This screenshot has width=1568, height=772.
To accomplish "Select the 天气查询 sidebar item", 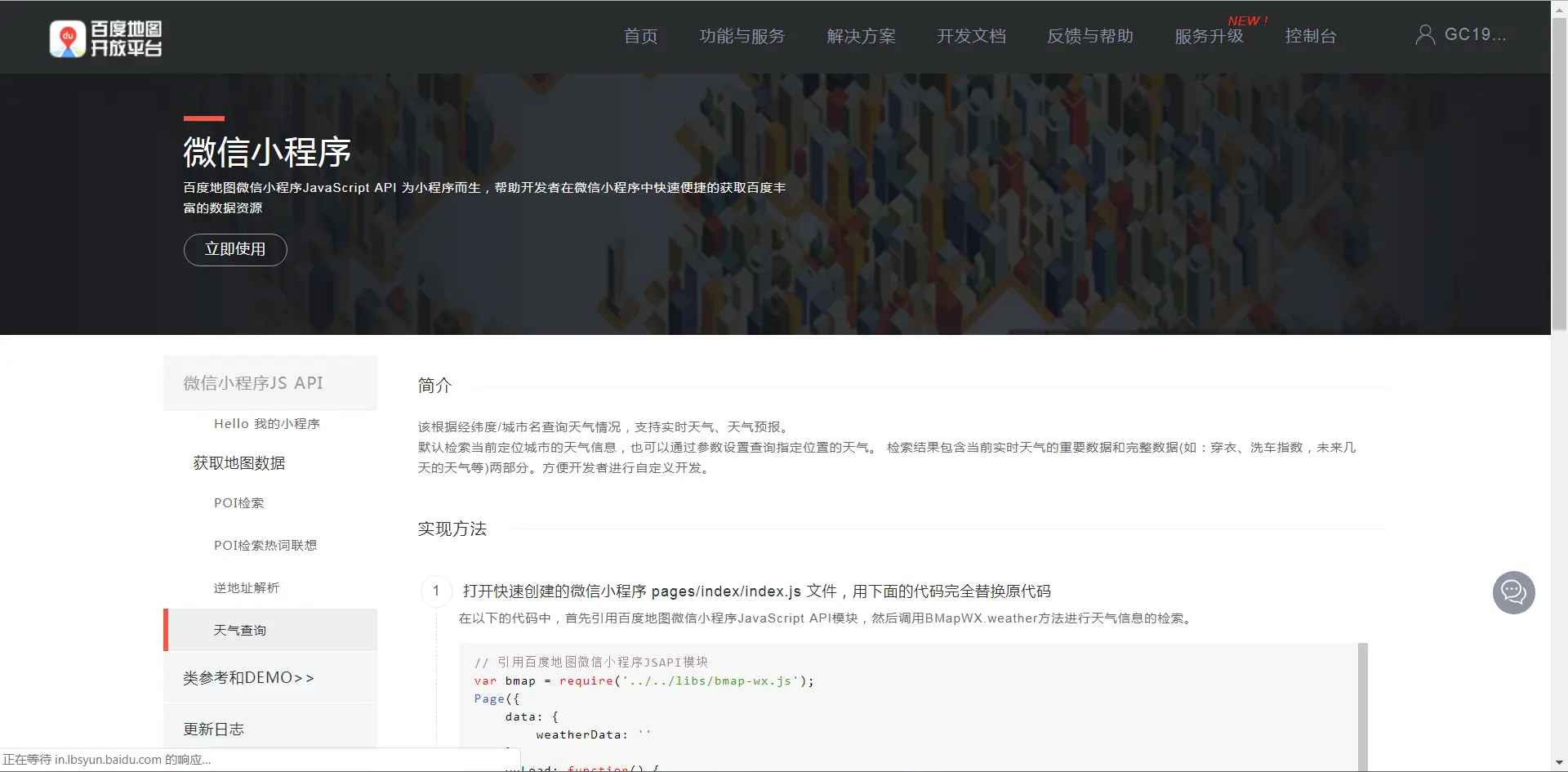I will [270, 630].
